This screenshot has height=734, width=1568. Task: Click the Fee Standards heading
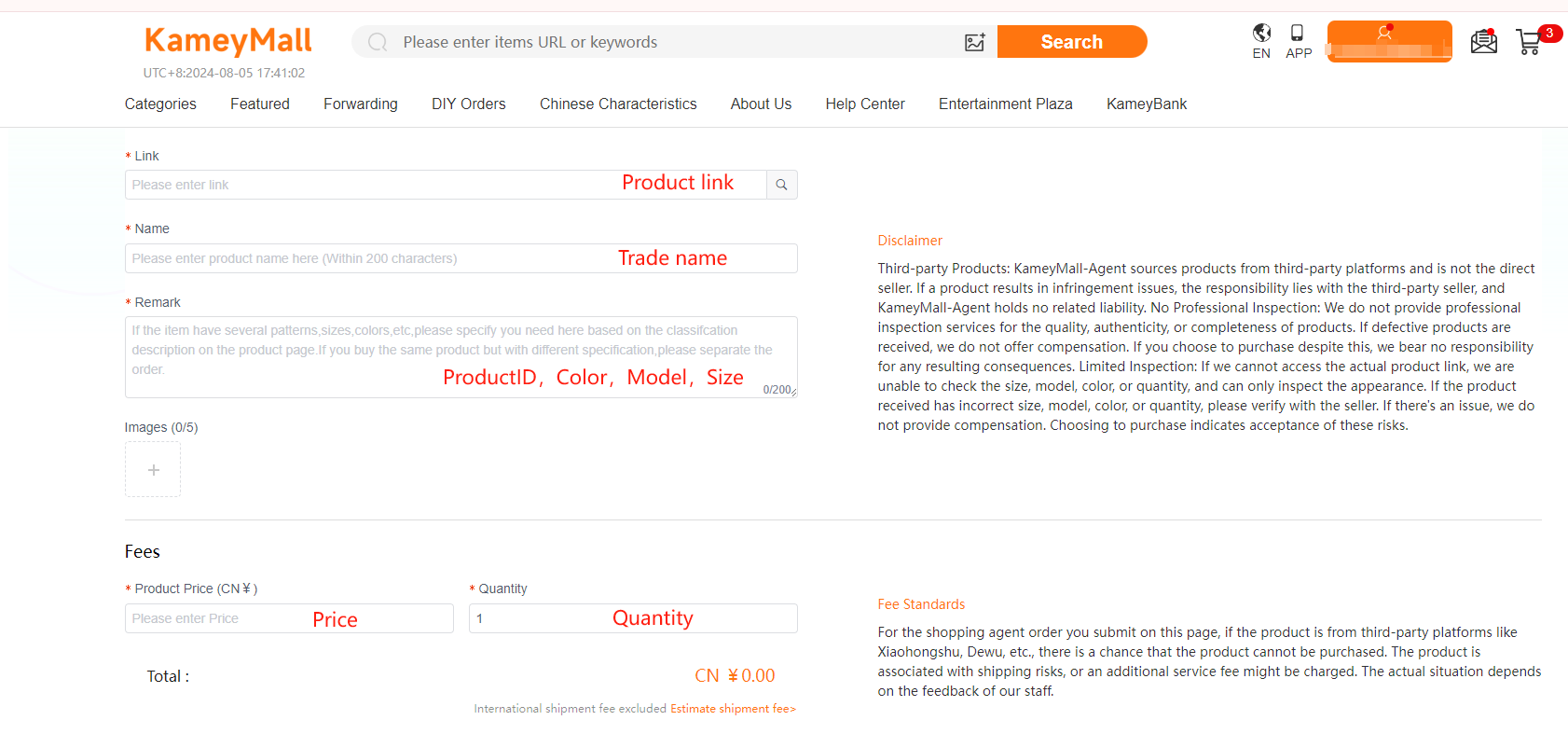[921, 604]
